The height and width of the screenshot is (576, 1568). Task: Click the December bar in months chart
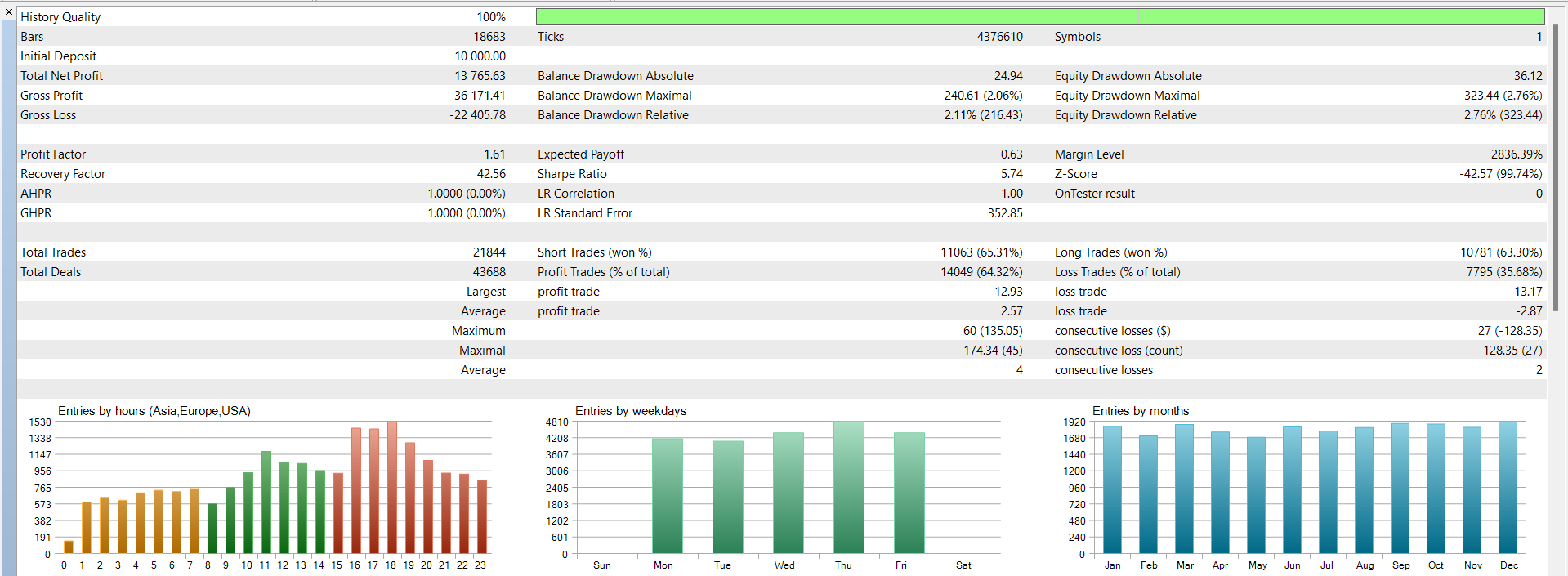(x=1508, y=488)
